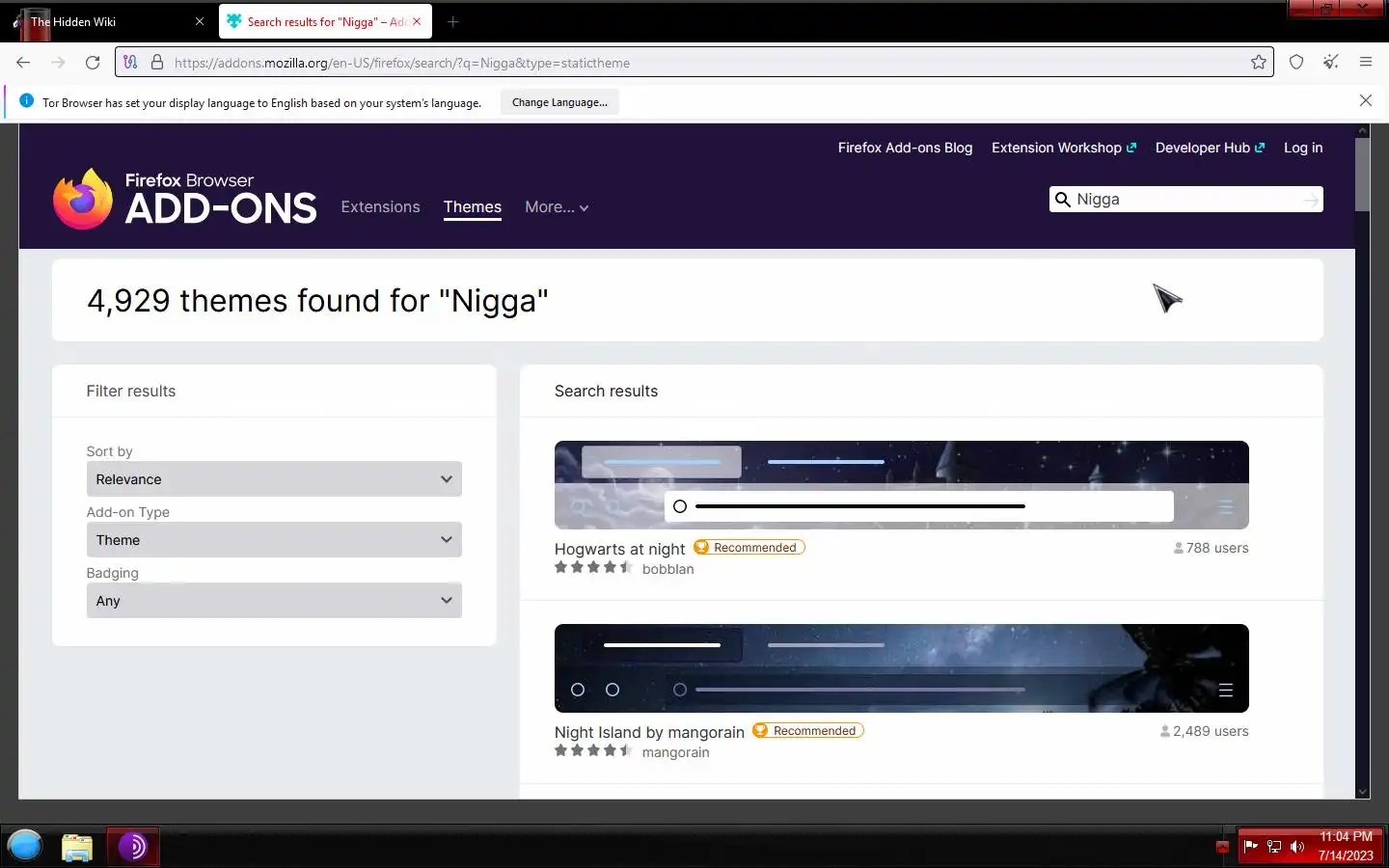Open the Sort by Relevance dropdown
The height and width of the screenshot is (868, 1389).
(274, 479)
